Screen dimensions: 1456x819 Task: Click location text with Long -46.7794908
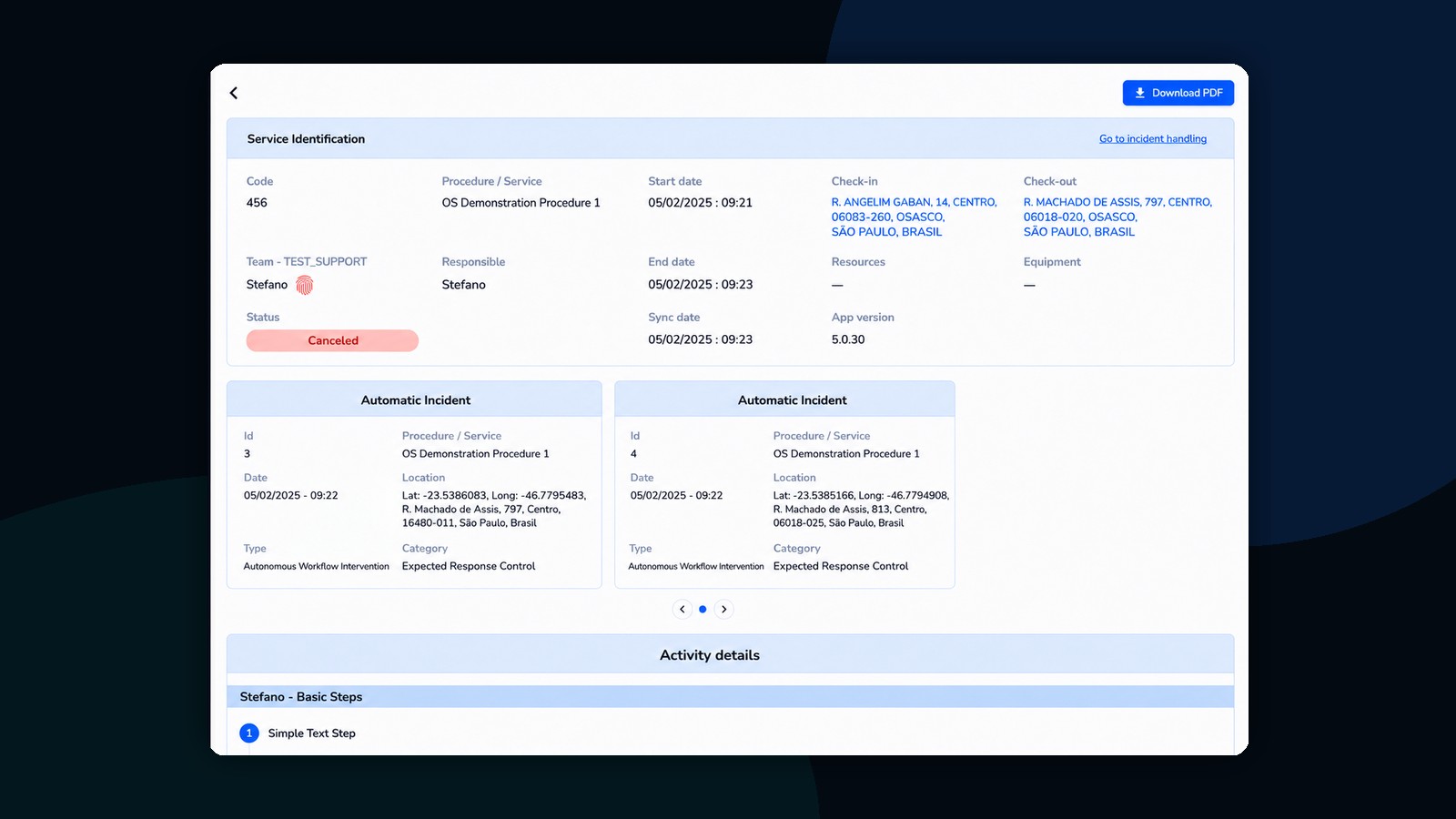pyautogui.click(x=861, y=510)
